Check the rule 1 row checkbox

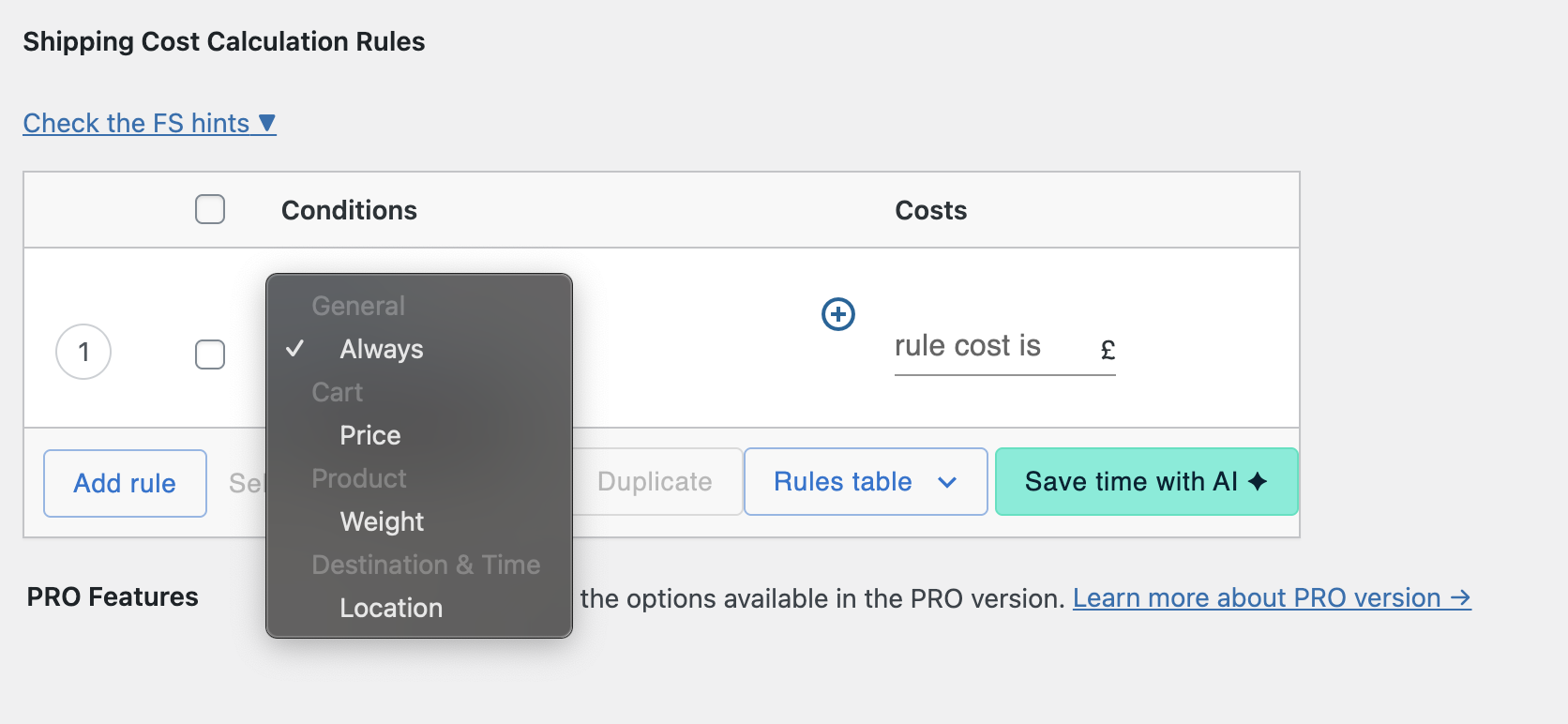coord(210,354)
